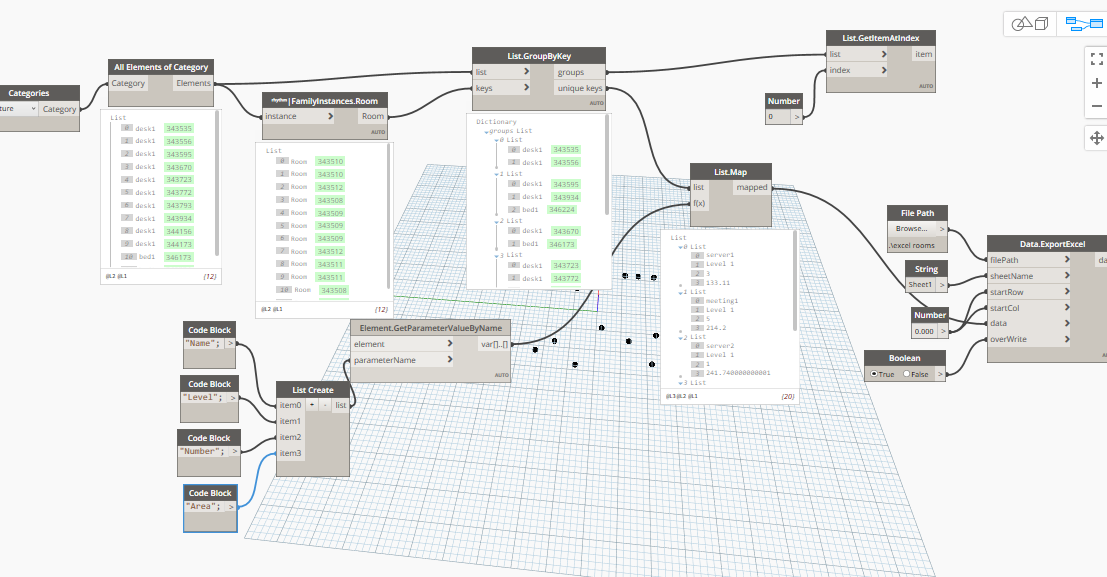
Task: Click the Sheet1 text field in the String node
Action: click(921, 285)
